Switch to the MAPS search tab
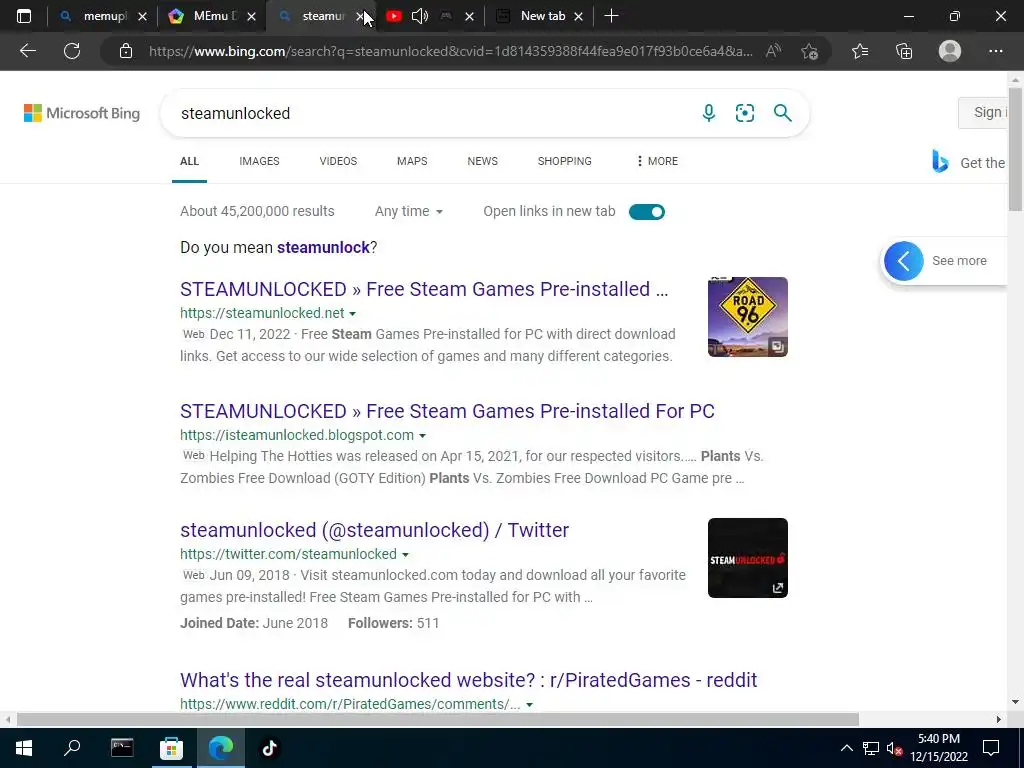The image size is (1024, 768). pyautogui.click(x=412, y=161)
